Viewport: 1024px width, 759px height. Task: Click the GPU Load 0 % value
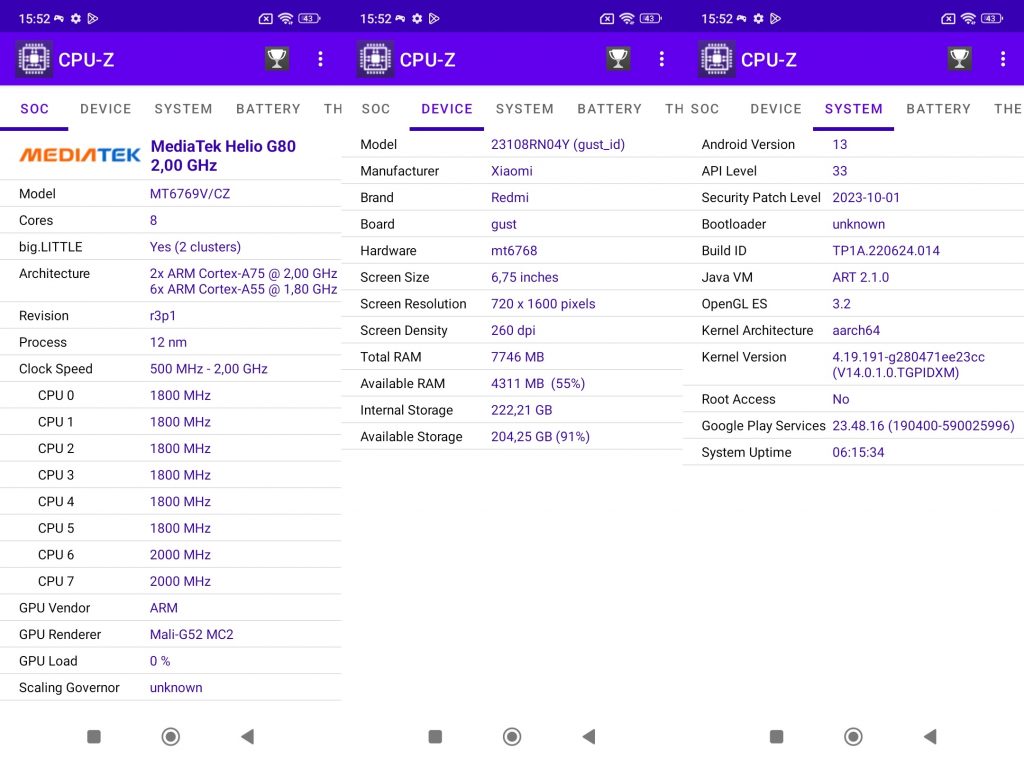click(160, 661)
